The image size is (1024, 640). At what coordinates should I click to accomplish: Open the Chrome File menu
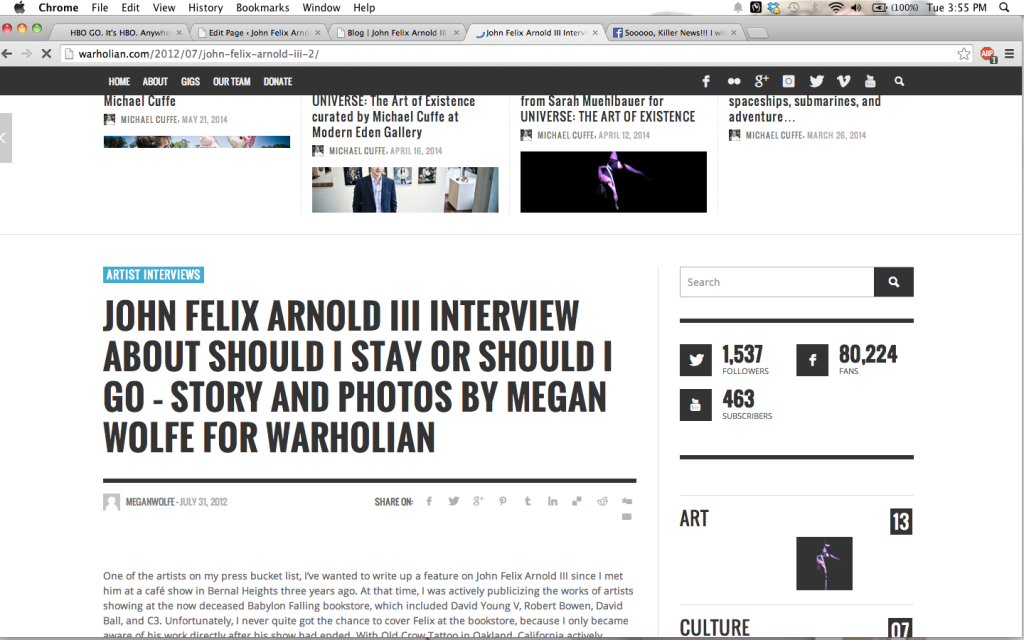coord(100,8)
